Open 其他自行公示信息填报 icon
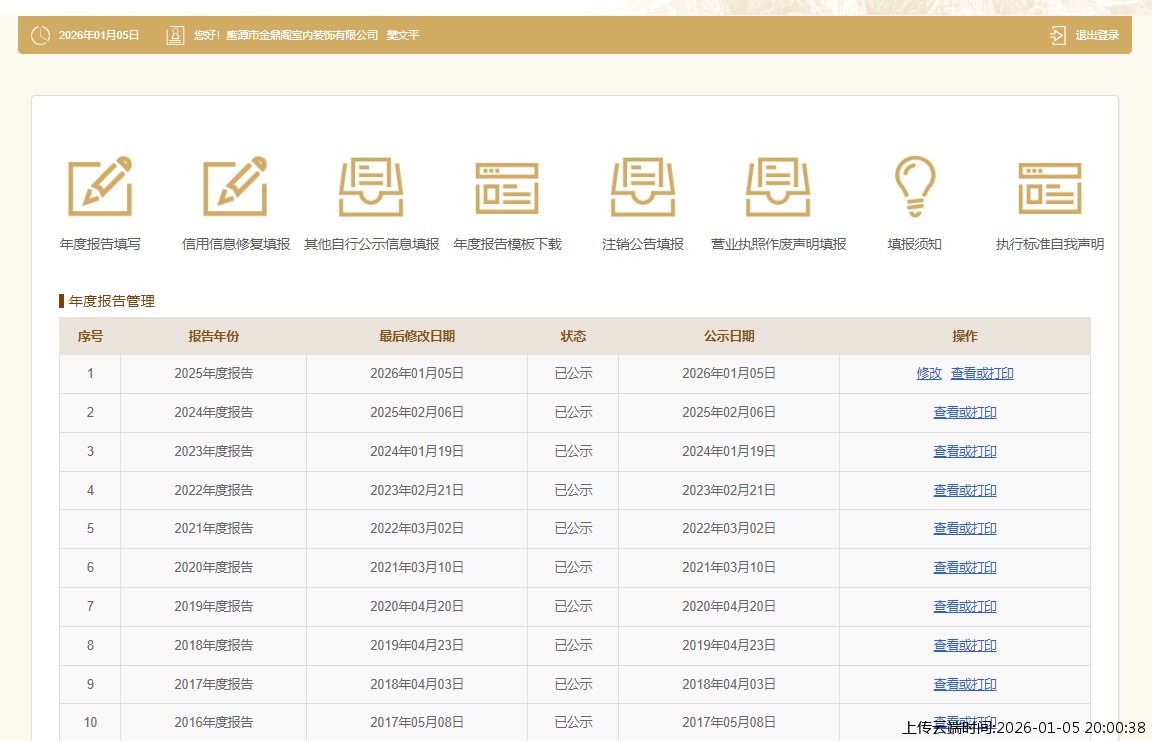Viewport: 1152px width, 741px height. point(371,187)
